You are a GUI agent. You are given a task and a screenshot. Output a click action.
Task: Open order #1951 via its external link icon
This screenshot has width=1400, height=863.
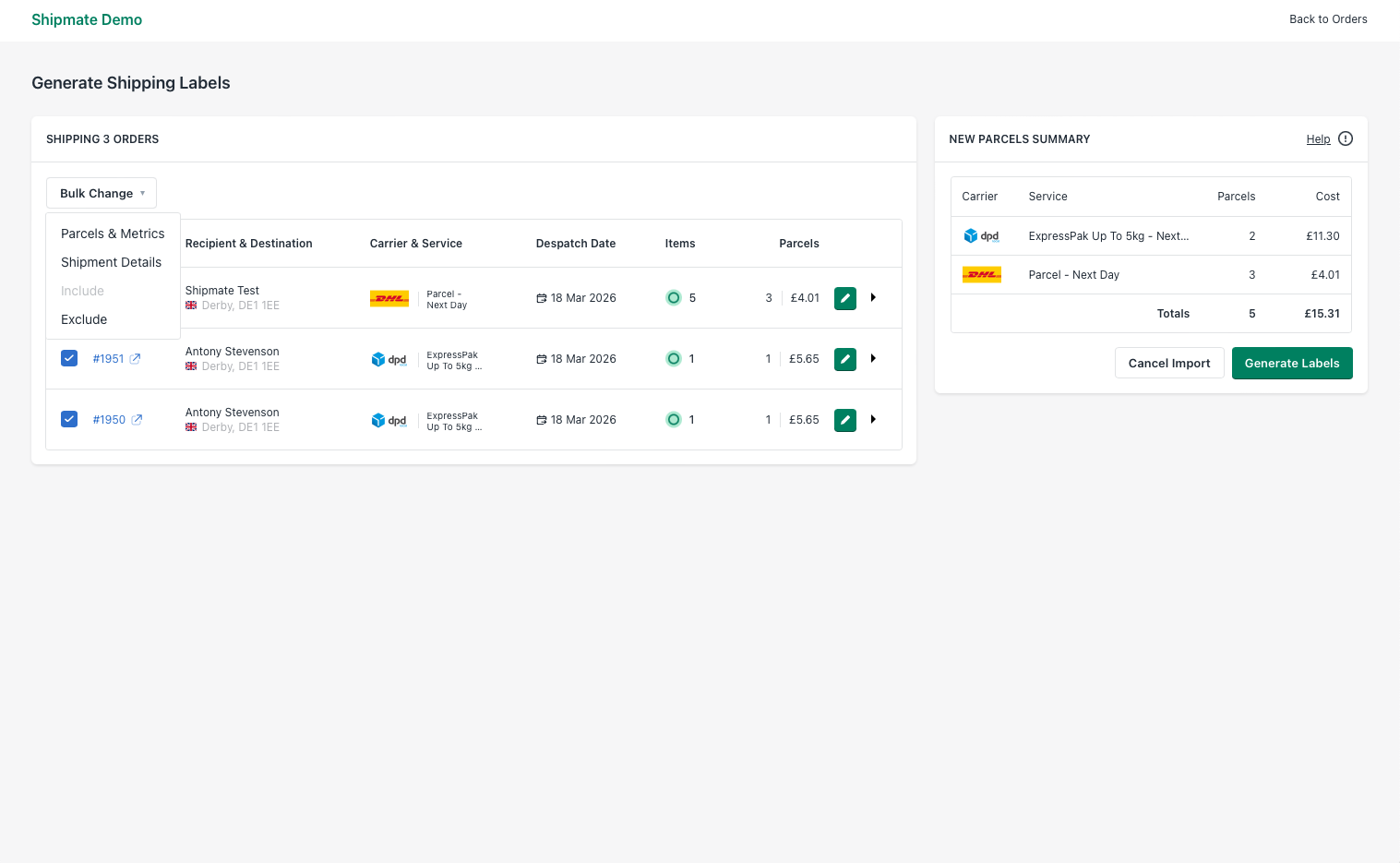click(x=137, y=358)
